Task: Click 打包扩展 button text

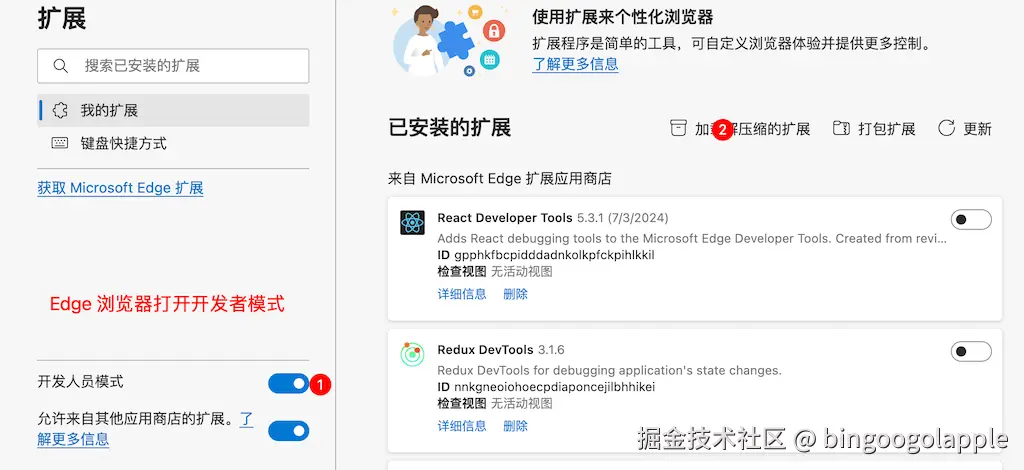Action: (887, 129)
